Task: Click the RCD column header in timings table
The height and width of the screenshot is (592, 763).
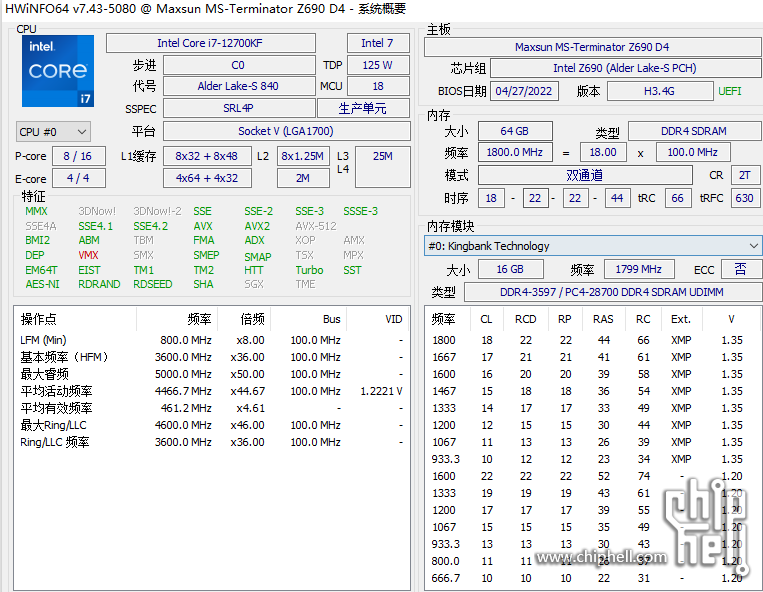Action: pyautogui.click(x=526, y=319)
